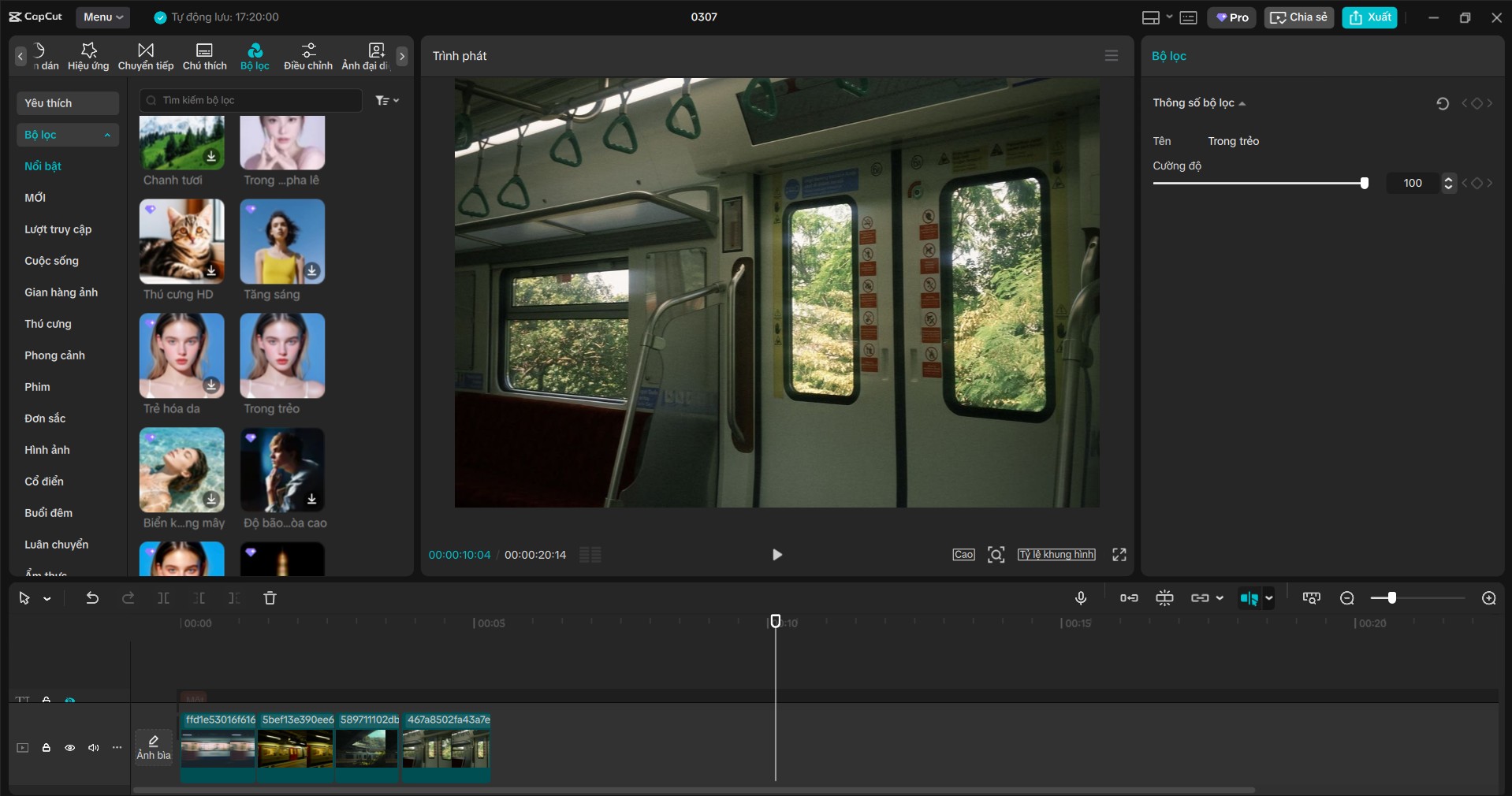The image size is (1512, 796).
Task: Open the Menu dropdown
Action: 102,17
